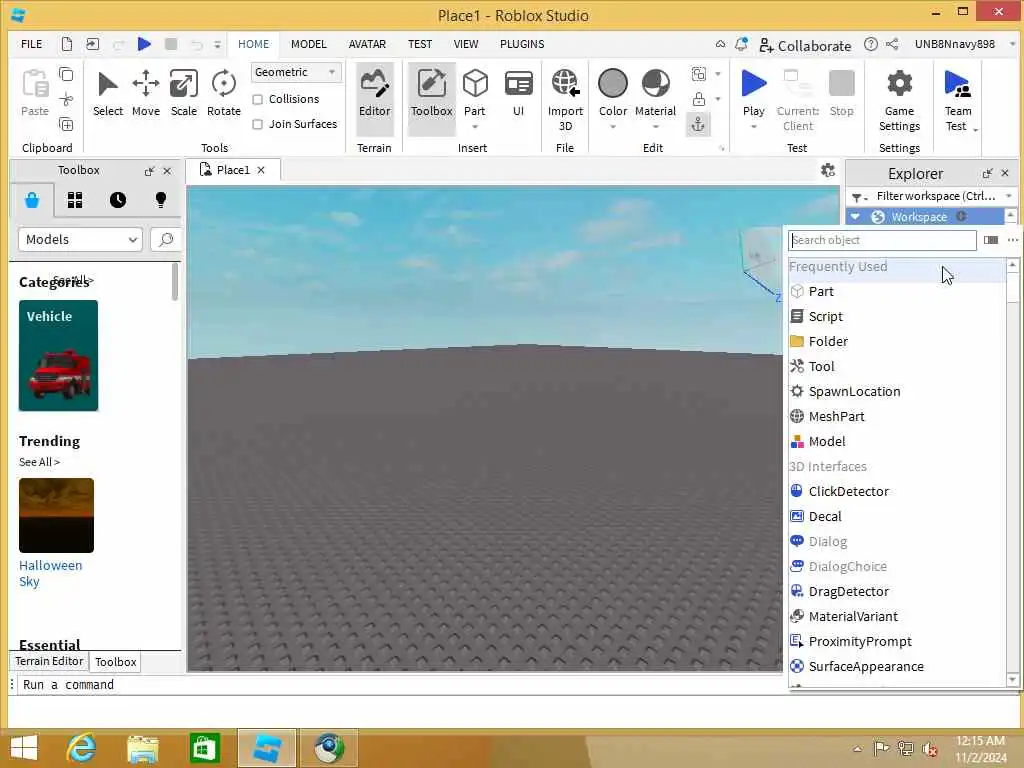
Task: Switch to the VIEW ribbon tab
Action: (466, 44)
